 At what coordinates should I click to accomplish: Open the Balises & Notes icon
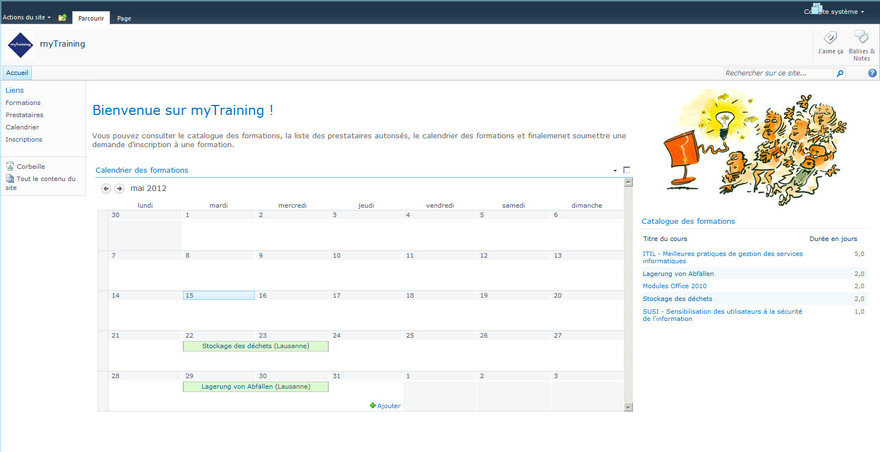(861, 38)
